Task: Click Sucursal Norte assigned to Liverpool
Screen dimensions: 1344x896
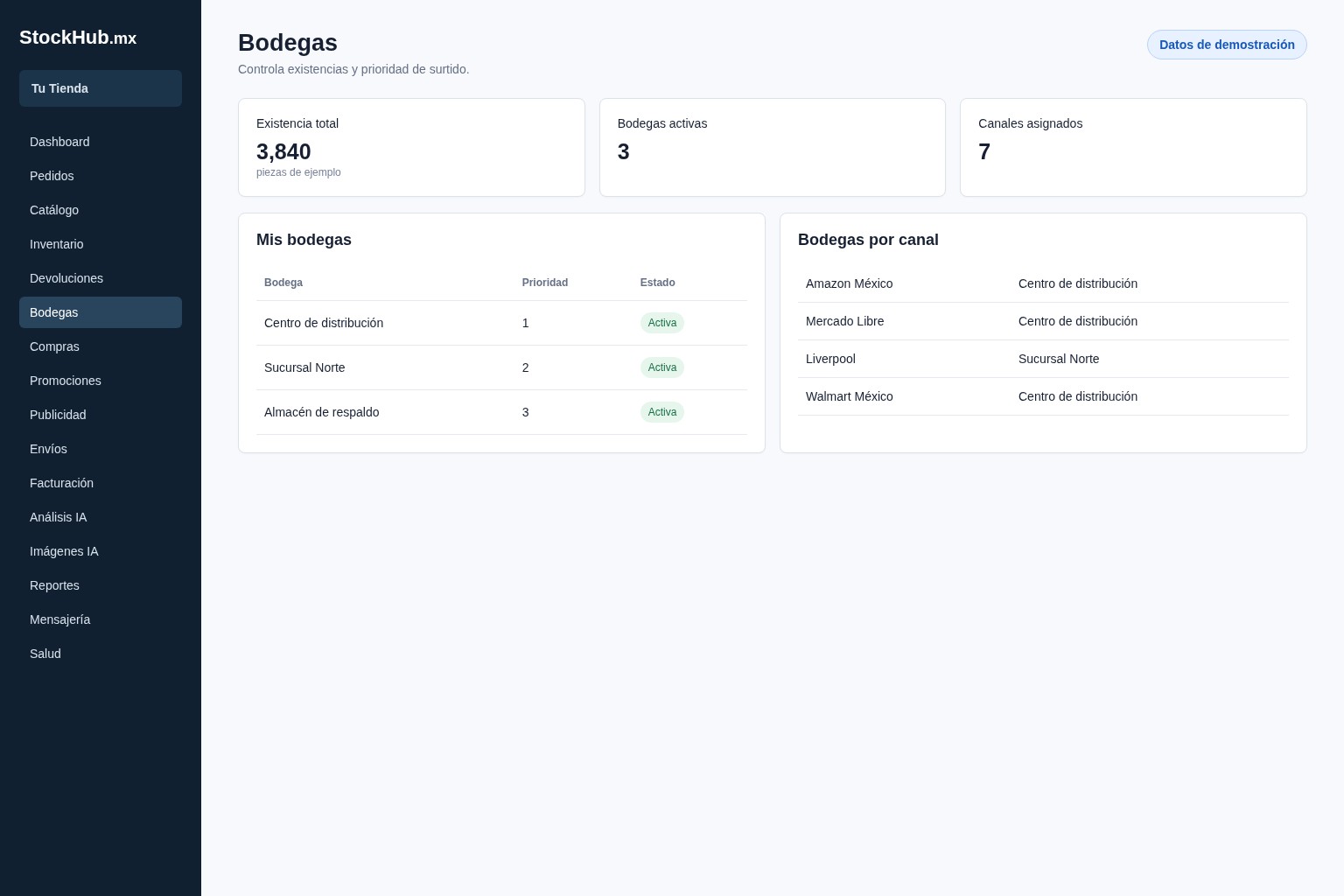Action: tap(1059, 359)
